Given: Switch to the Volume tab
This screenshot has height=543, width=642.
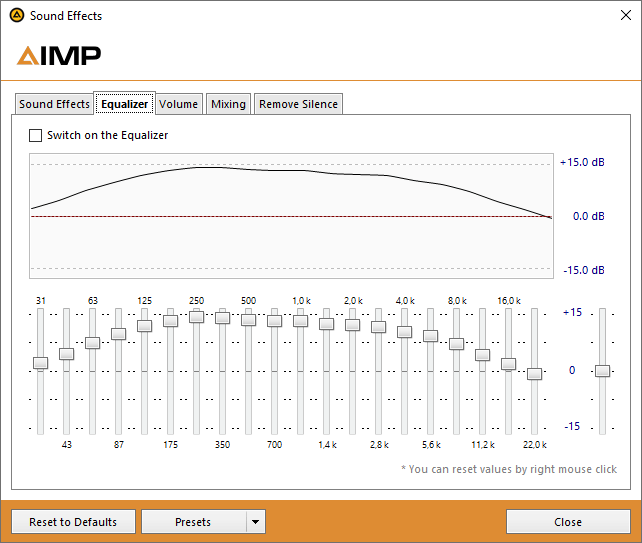Looking at the screenshot, I should coord(178,104).
